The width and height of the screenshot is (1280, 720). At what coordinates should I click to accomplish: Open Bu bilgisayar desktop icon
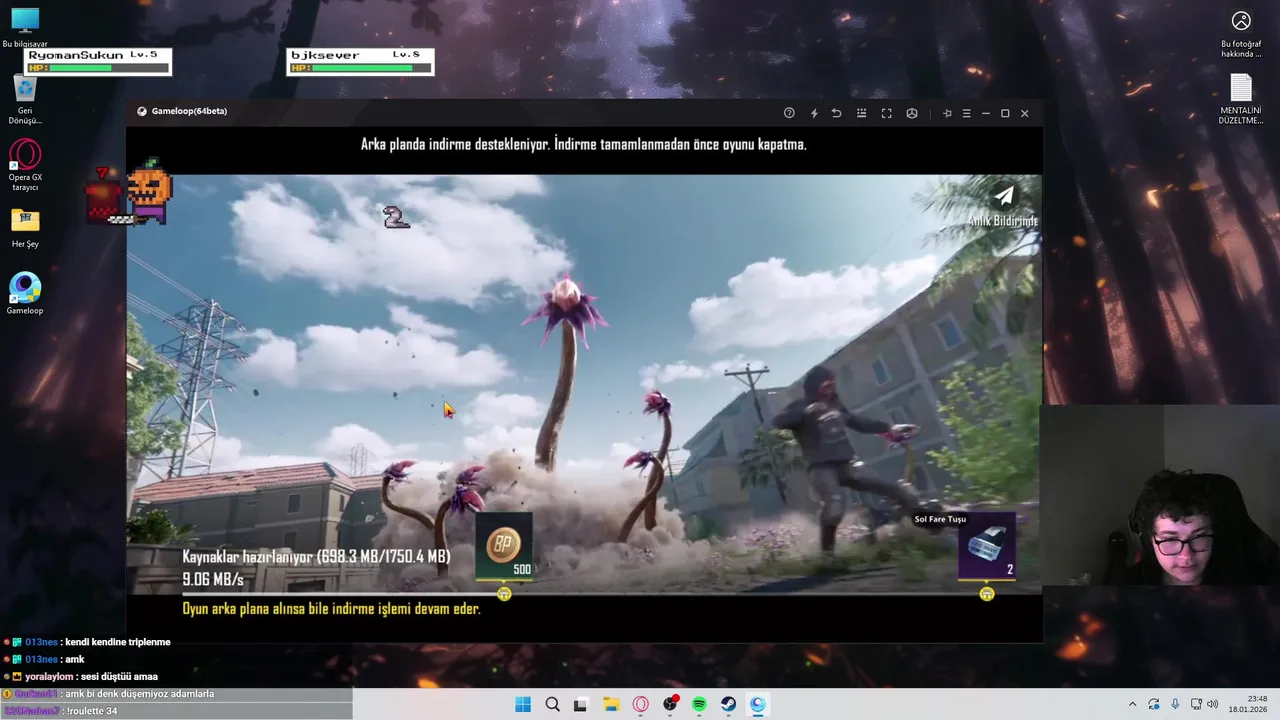coord(25,28)
